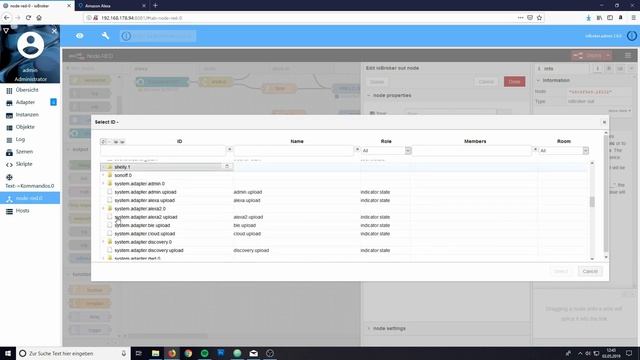Click the red Done button in node editor

point(514,82)
